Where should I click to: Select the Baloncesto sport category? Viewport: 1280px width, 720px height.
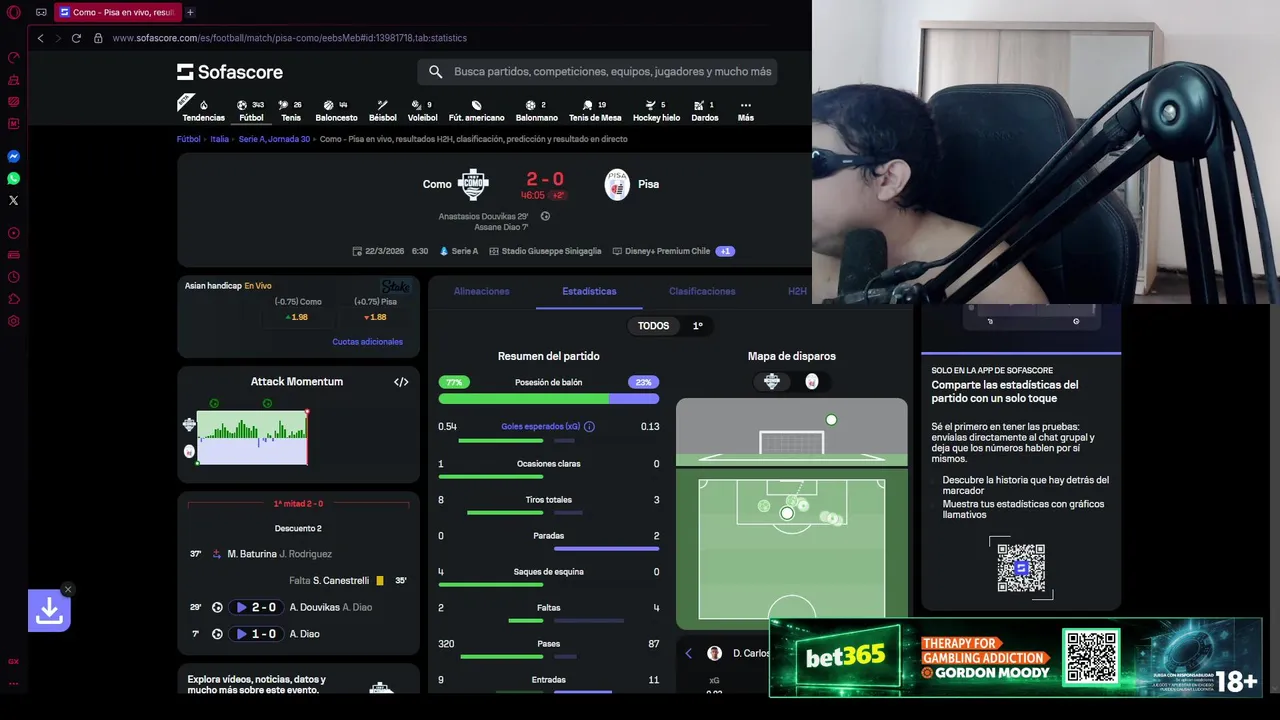[336, 110]
